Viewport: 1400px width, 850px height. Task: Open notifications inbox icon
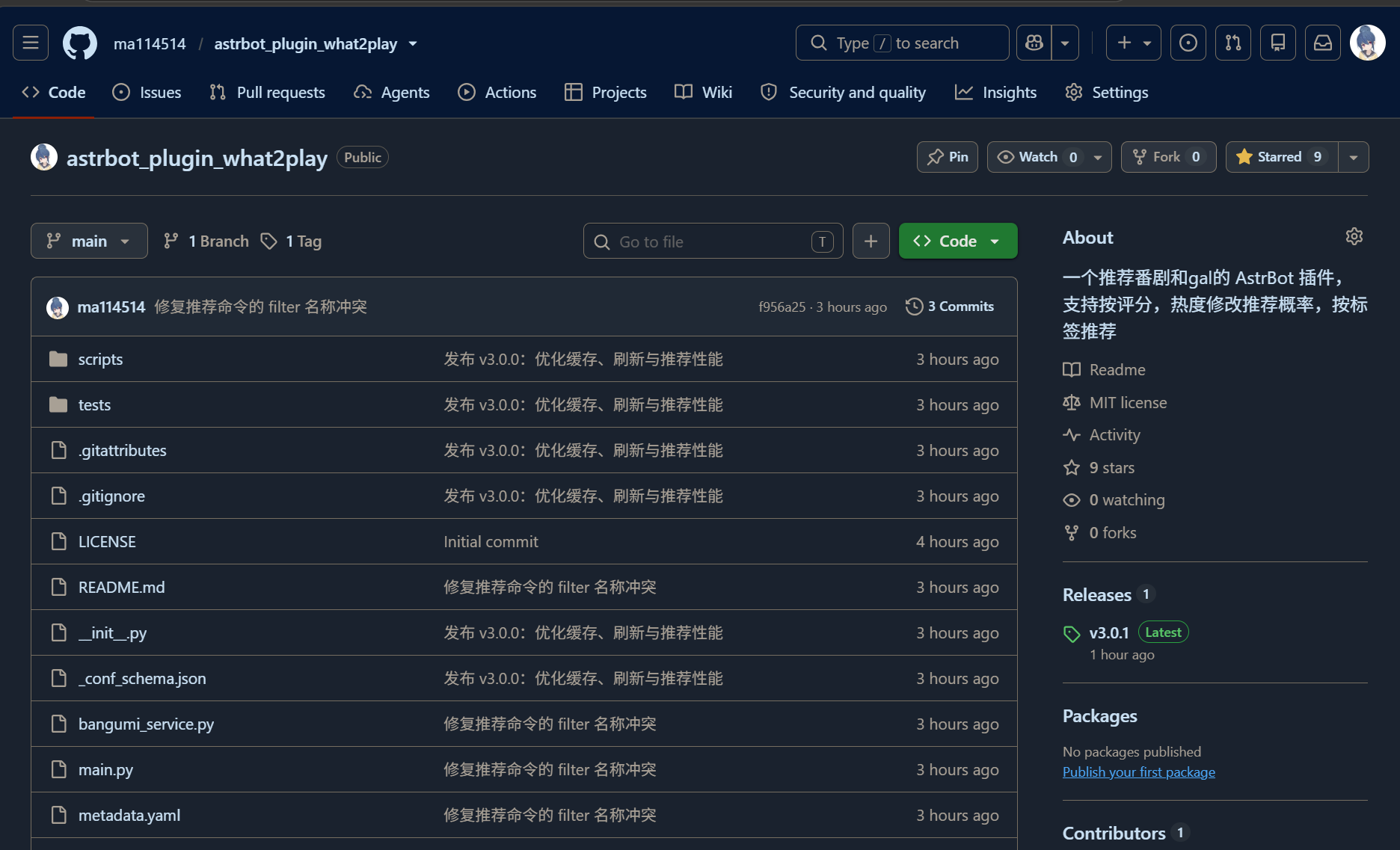point(1323,43)
